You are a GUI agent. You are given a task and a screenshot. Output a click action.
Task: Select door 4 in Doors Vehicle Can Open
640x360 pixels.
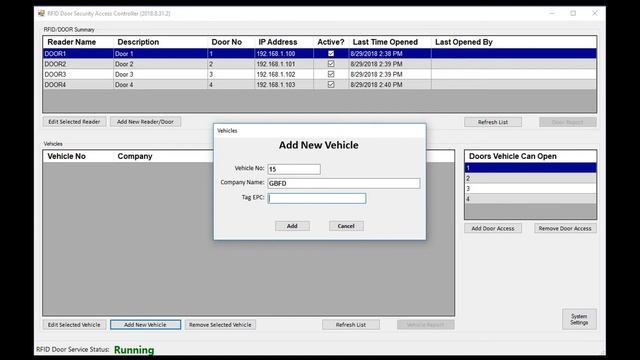[x=531, y=199]
